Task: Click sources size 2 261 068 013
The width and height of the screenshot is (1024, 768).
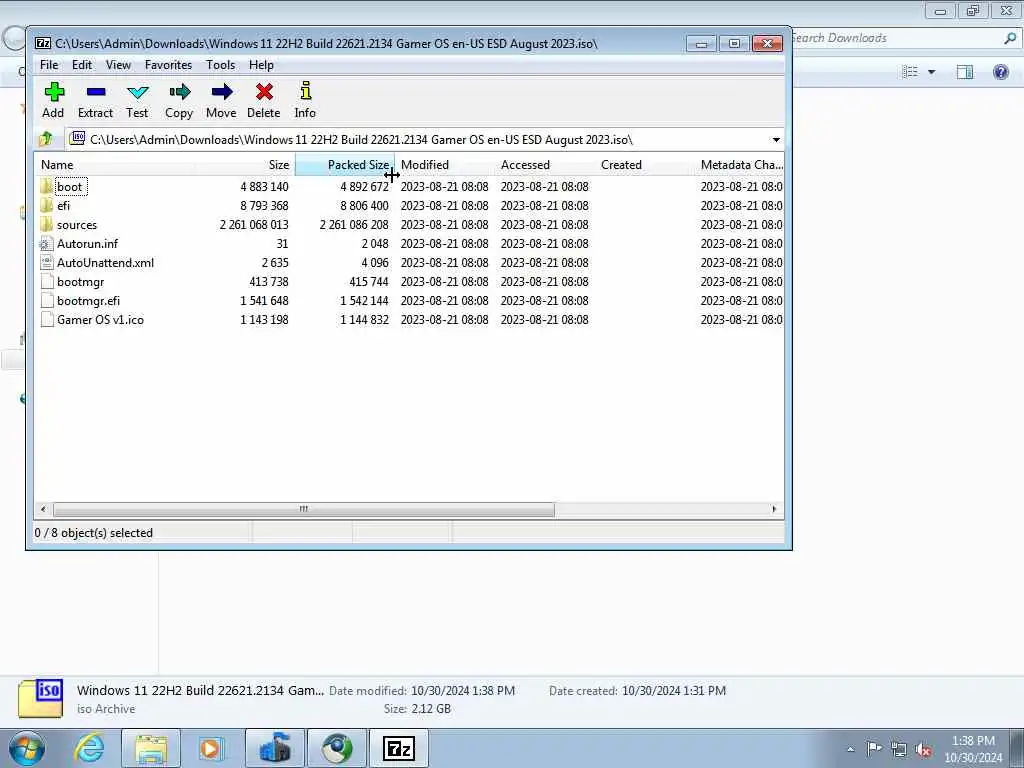Action: (x=254, y=225)
